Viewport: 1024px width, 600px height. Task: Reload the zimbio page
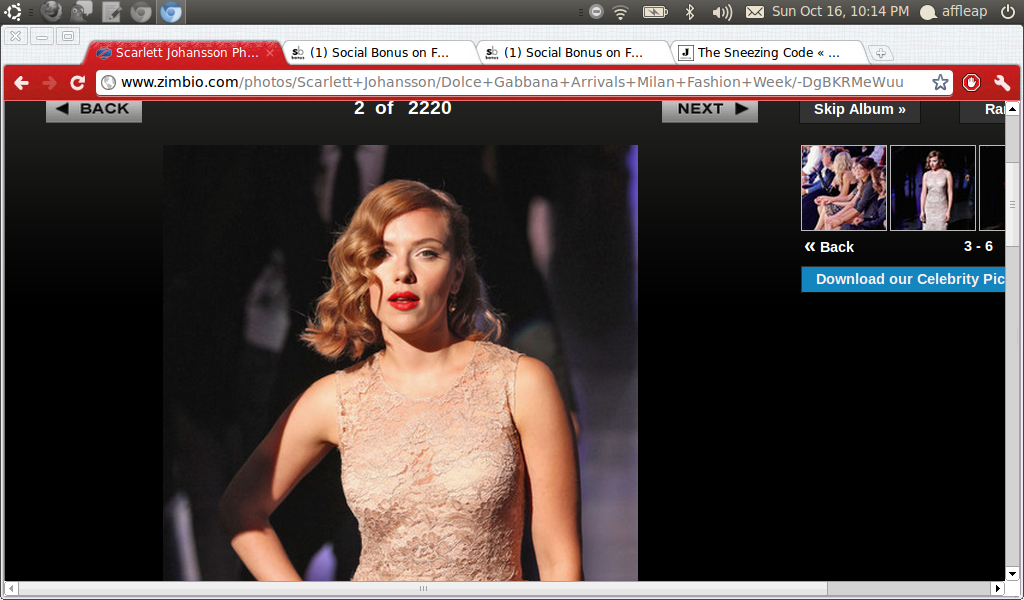pyautogui.click(x=78, y=83)
